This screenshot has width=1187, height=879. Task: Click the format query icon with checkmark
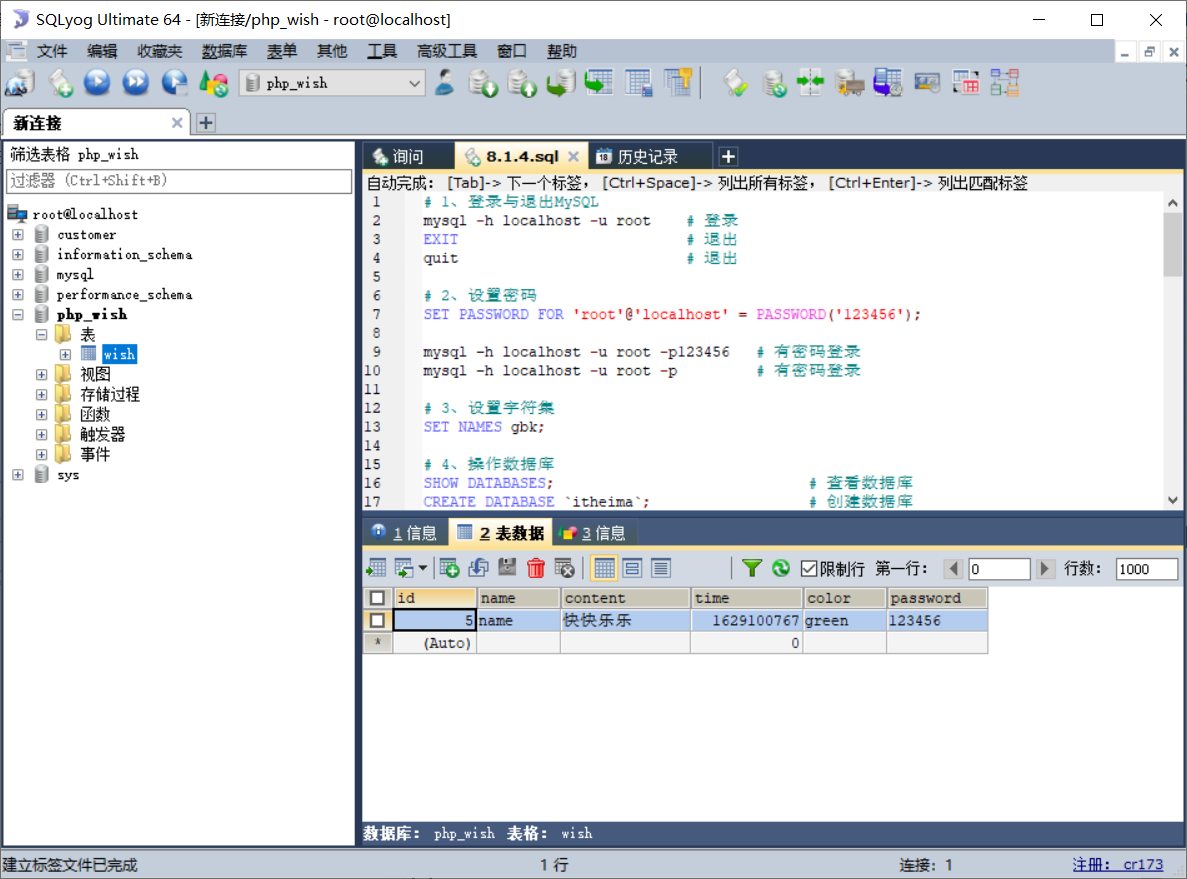coord(735,83)
